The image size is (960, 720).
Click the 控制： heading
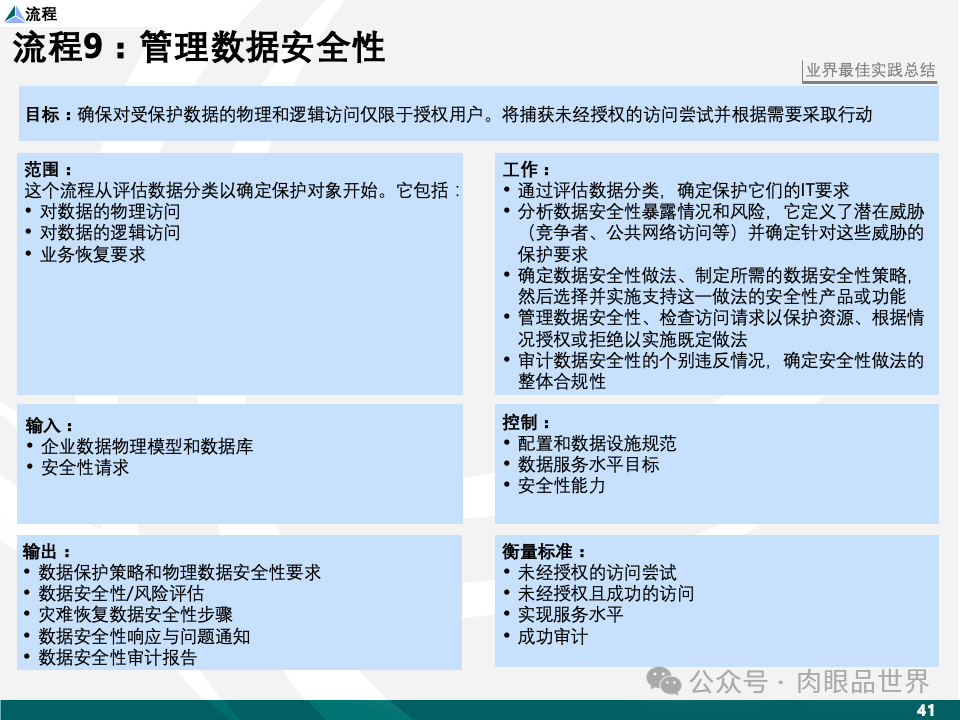coord(527,422)
